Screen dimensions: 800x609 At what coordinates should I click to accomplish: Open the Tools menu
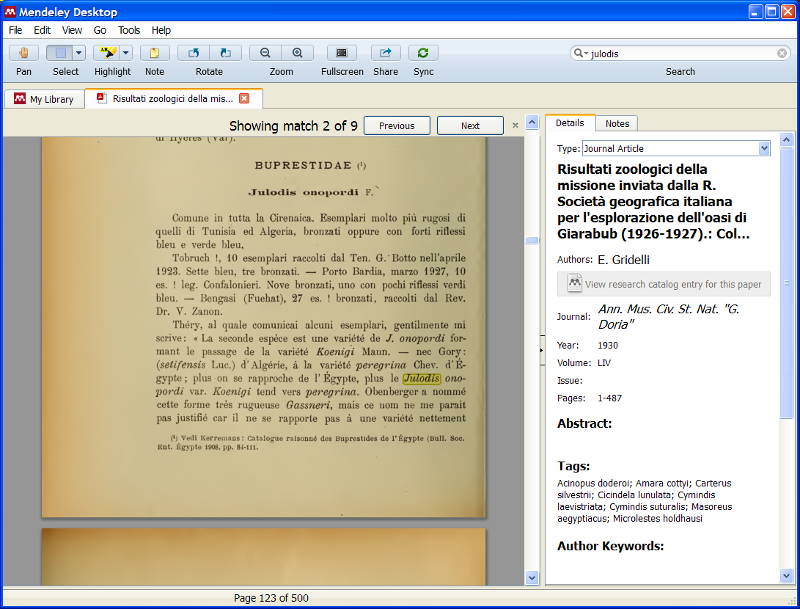[x=129, y=30]
